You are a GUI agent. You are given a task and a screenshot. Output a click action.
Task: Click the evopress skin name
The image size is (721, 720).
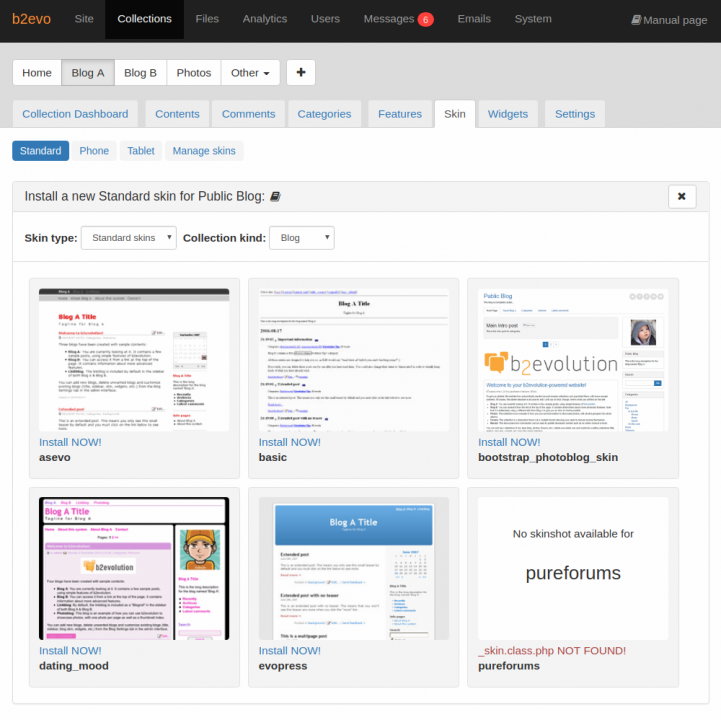(x=283, y=666)
